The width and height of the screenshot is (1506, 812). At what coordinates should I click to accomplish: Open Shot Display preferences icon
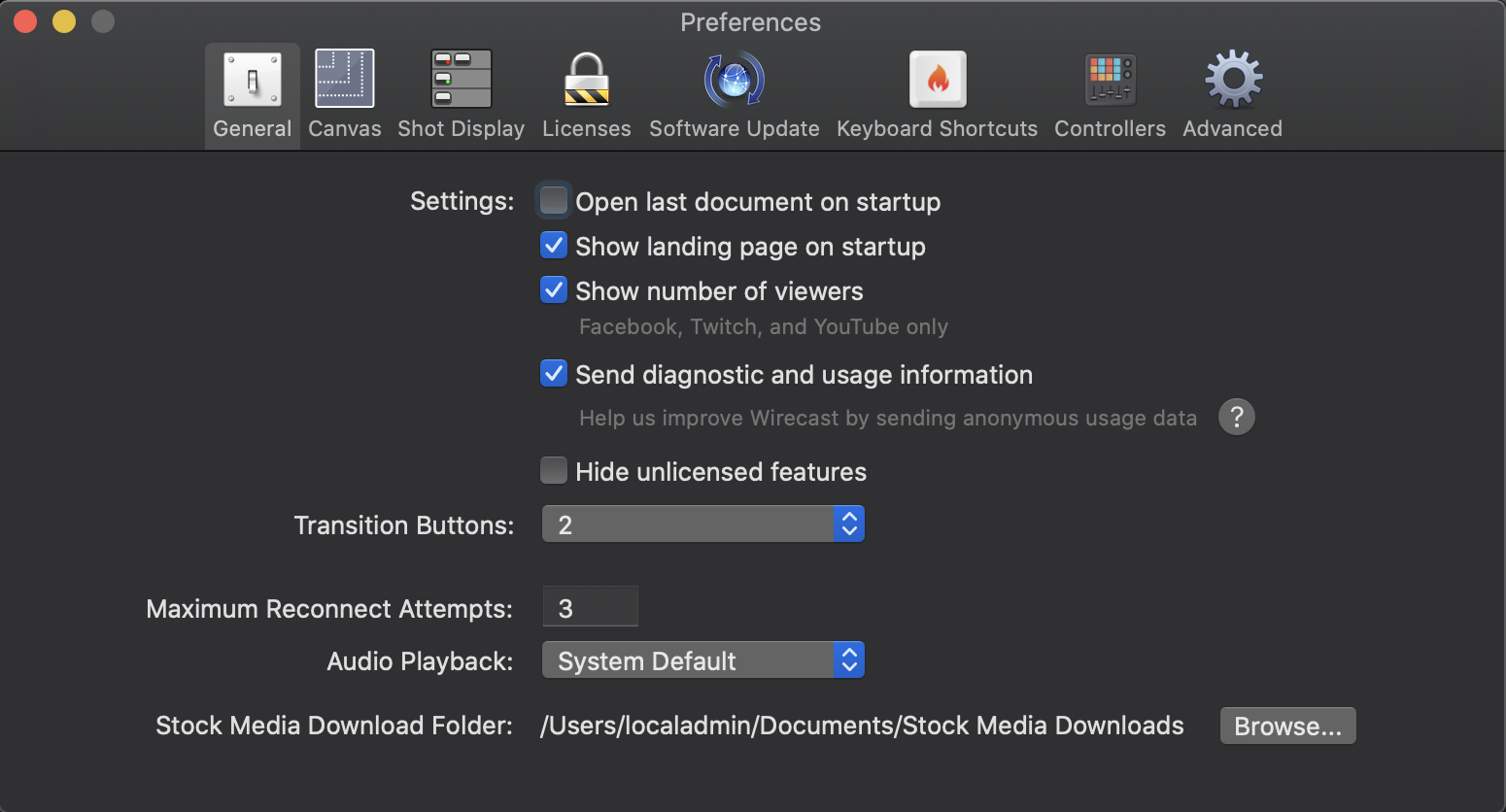click(x=462, y=79)
